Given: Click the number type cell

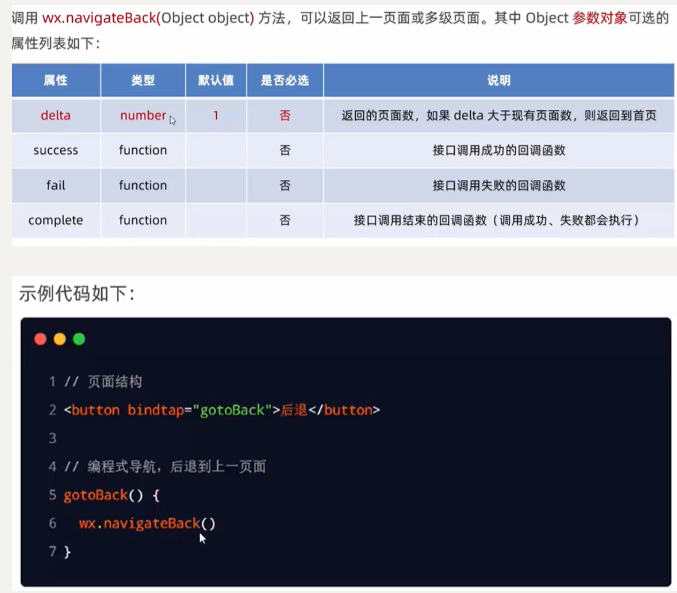Looking at the screenshot, I should pos(143,115).
